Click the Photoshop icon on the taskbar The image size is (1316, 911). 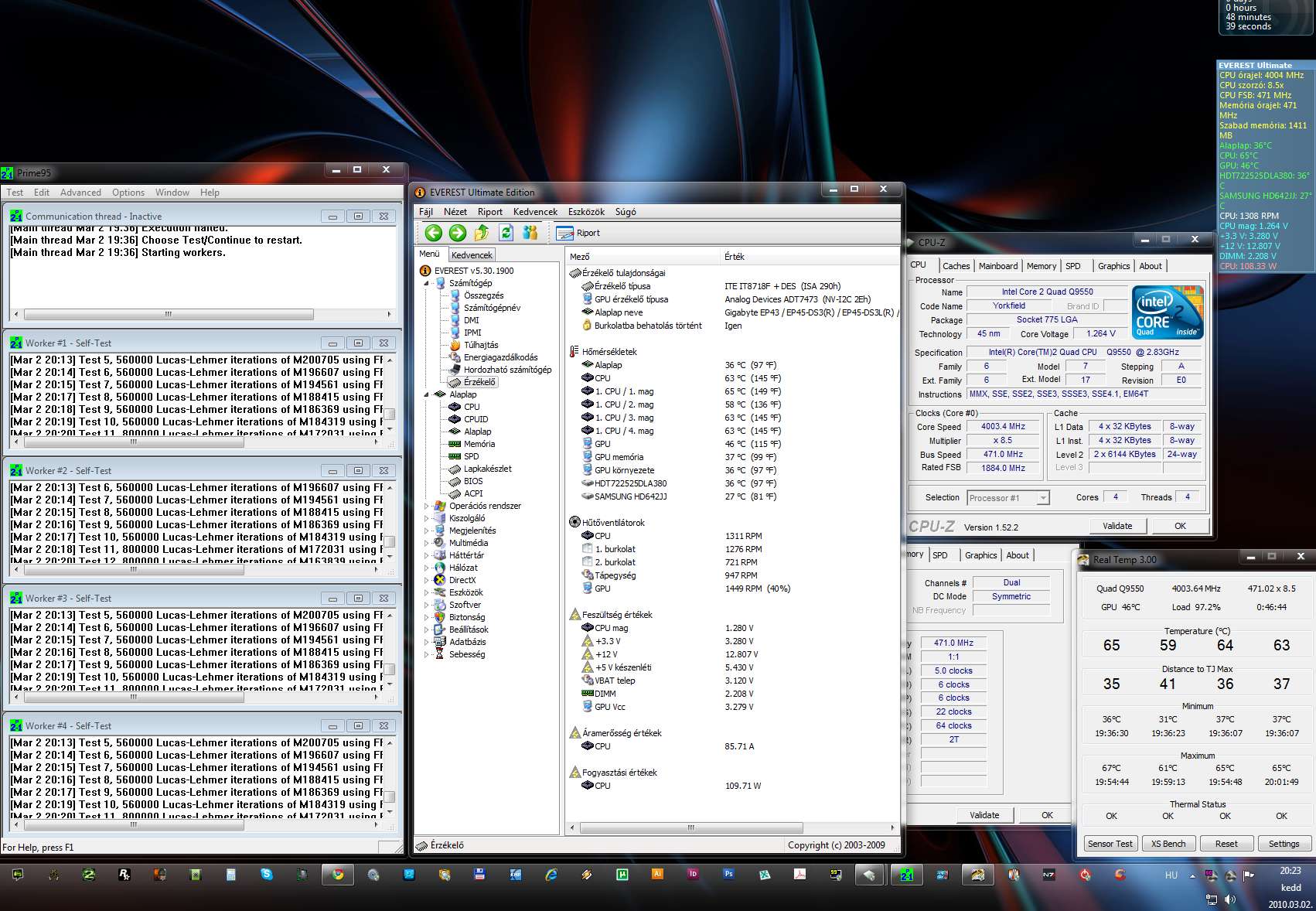(x=728, y=875)
